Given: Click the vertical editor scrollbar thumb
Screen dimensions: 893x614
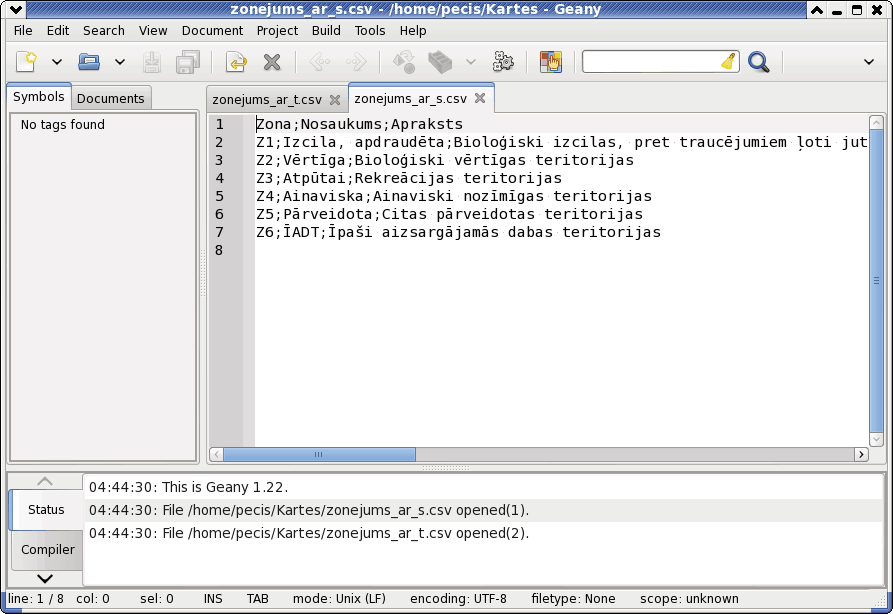Looking at the screenshot, I should (x=876, y=280).
